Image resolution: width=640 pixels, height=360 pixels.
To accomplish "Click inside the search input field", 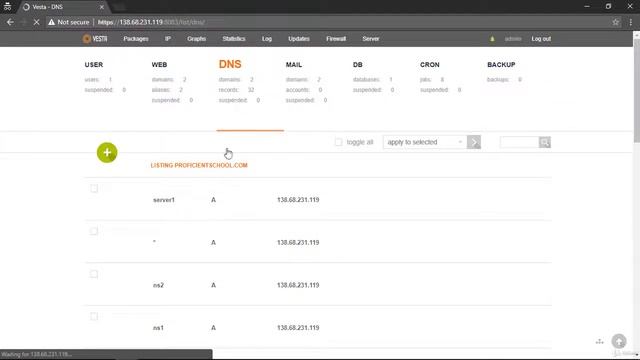I will point(519,142).
